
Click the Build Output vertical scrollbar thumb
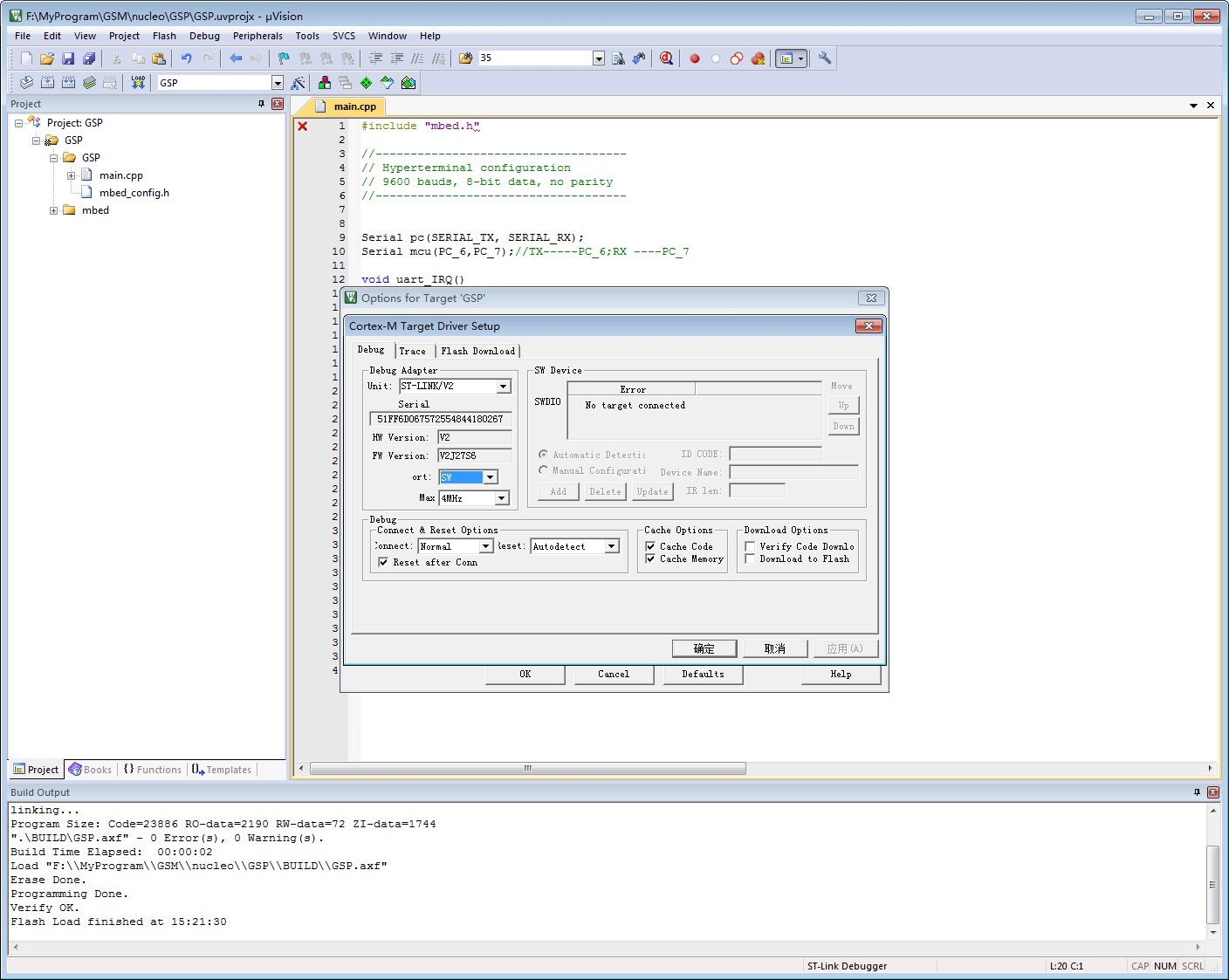(x=1212, y=884)
